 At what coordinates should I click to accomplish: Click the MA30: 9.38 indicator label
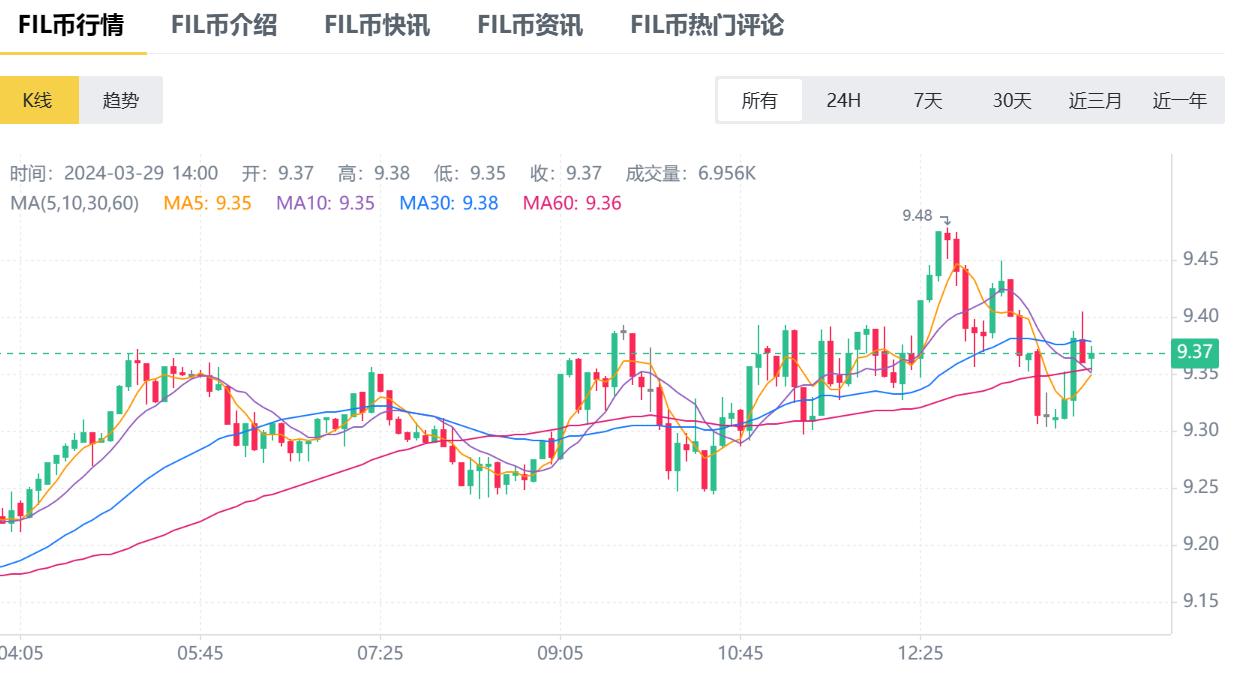tap(449, 203)
